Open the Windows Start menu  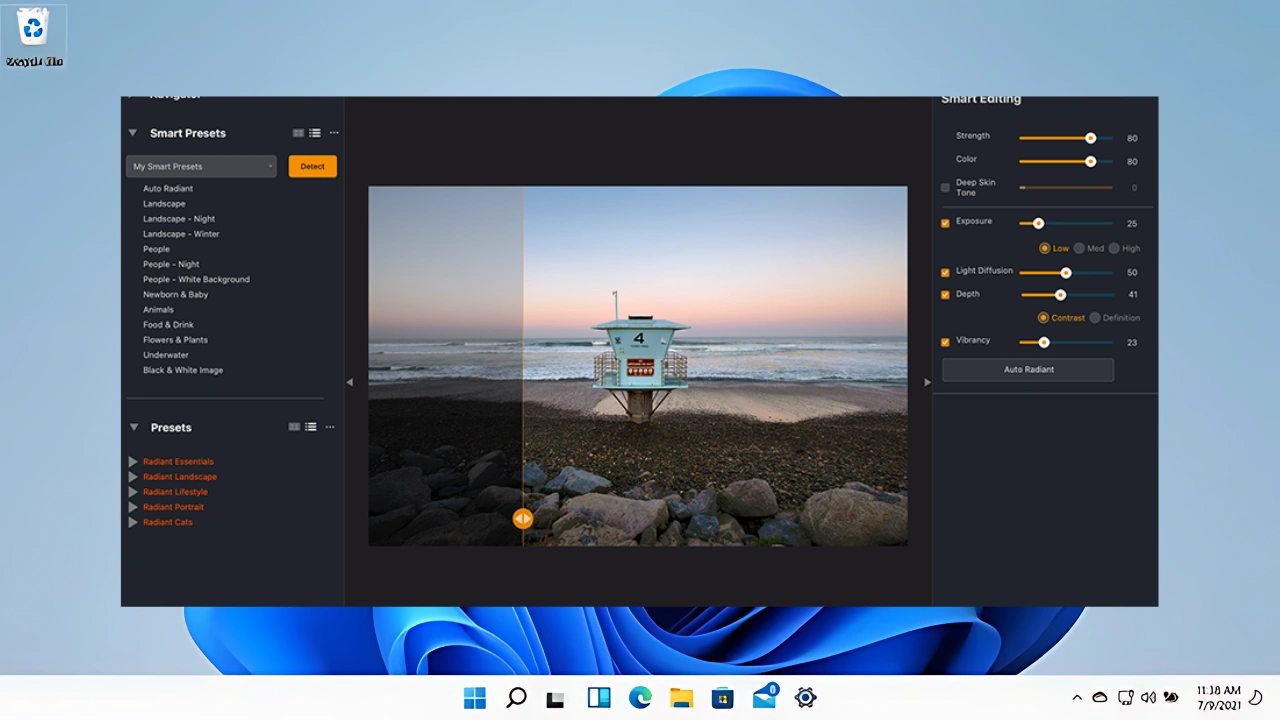pyautogui.click(x=474, y=698)
